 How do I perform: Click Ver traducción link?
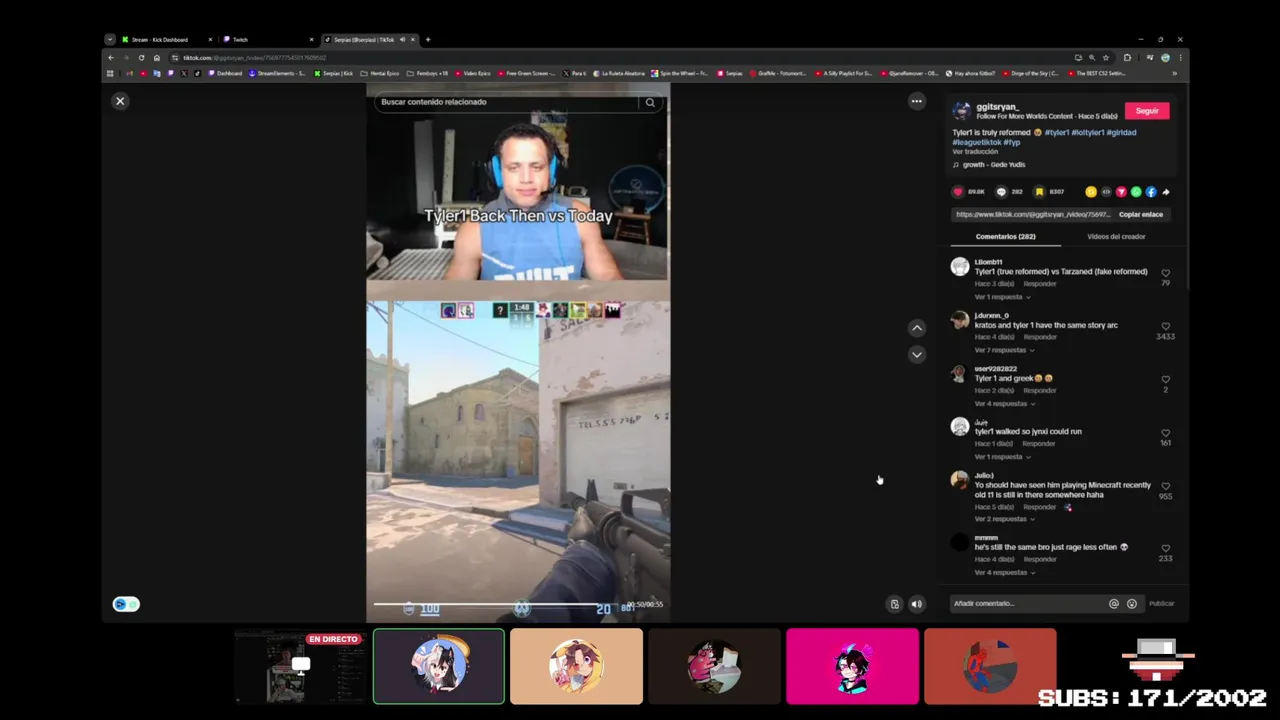coord(975,152)
